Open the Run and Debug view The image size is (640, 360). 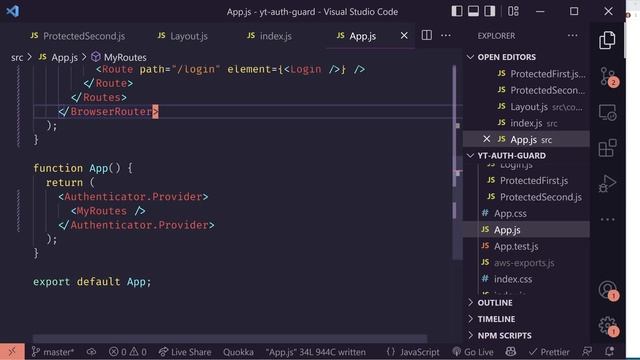pos(607,184)
